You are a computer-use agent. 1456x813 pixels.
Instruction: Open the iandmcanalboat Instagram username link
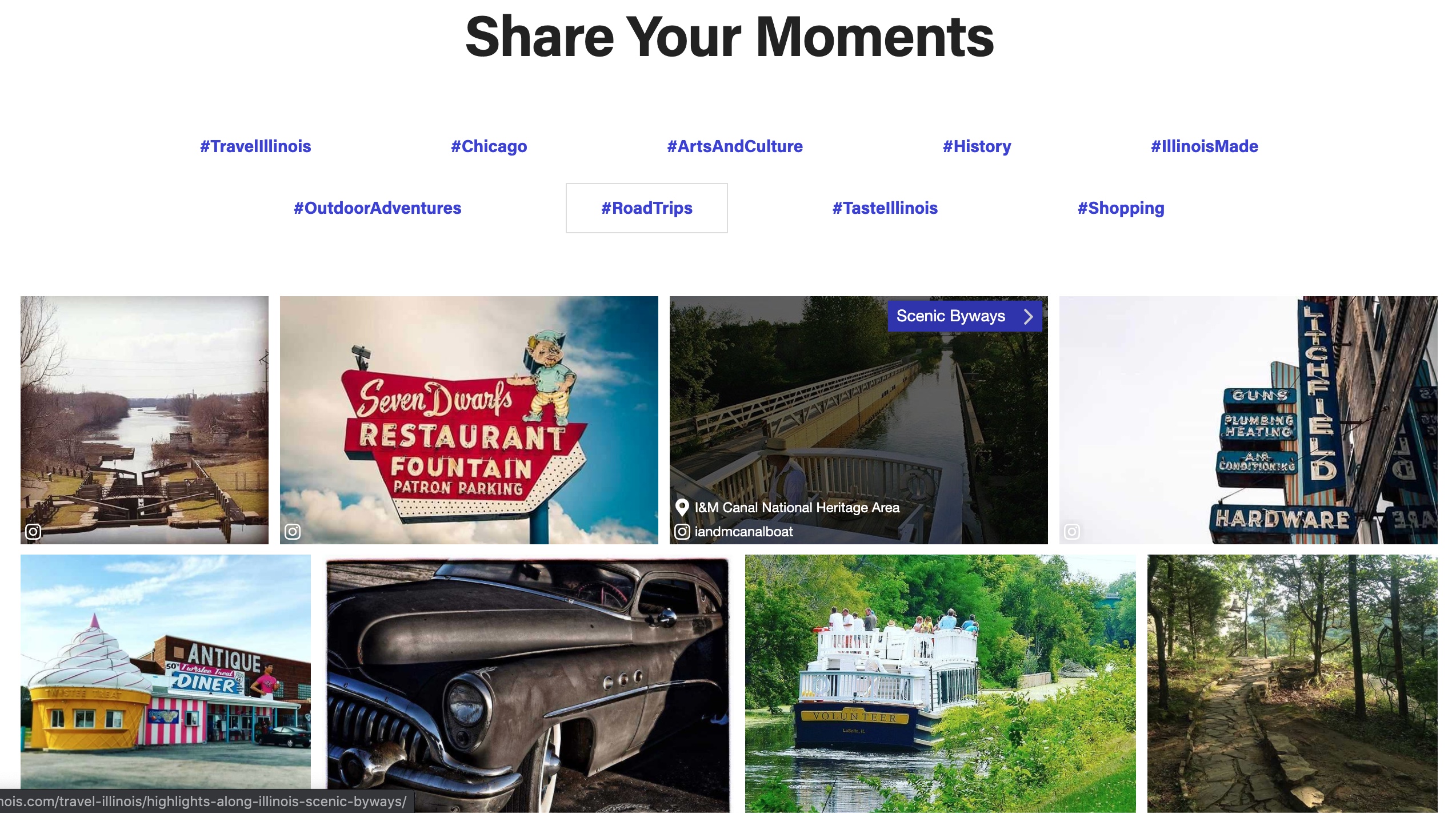743,532
